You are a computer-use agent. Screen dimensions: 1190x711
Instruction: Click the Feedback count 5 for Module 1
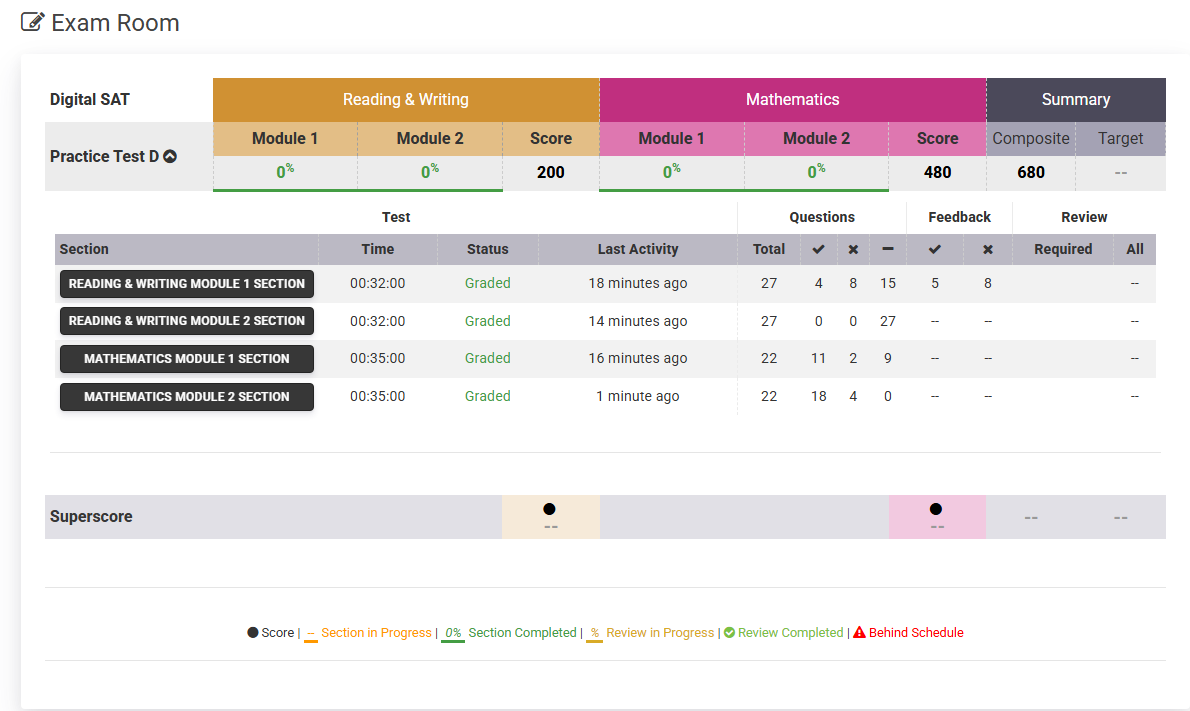coord(935,283)
